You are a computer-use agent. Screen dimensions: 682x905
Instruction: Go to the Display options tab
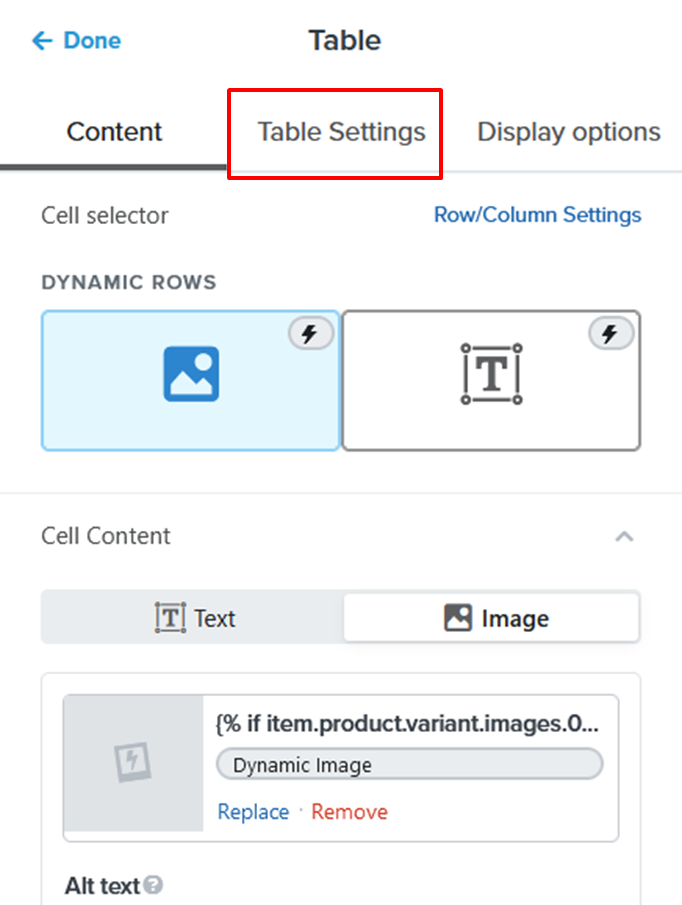point(568,132)
